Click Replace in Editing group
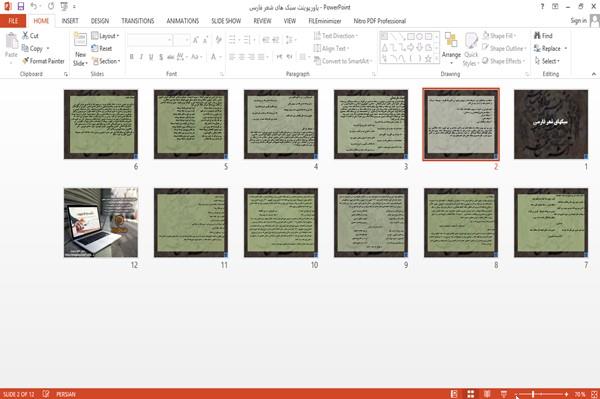The image size is (600, 399). tap(547, 49)
